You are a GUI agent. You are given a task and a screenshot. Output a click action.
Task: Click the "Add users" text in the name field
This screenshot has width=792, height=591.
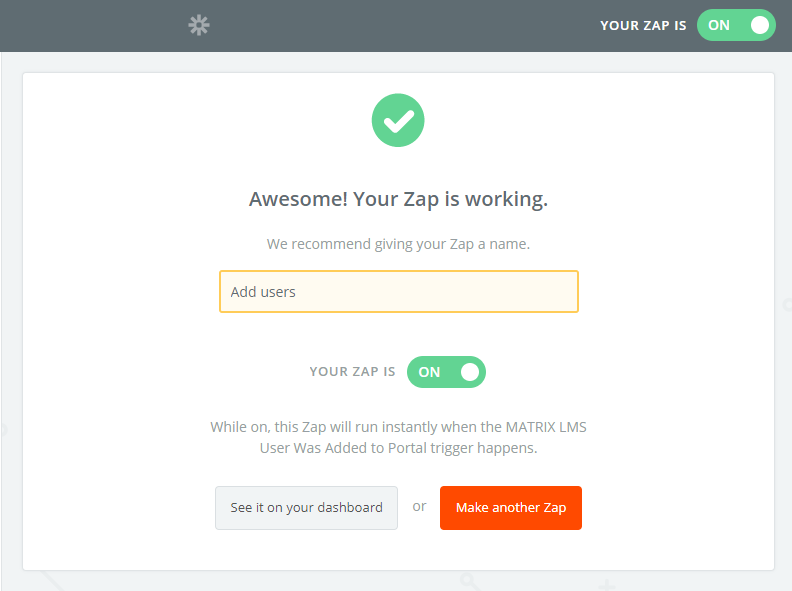(x=263, y=292)
